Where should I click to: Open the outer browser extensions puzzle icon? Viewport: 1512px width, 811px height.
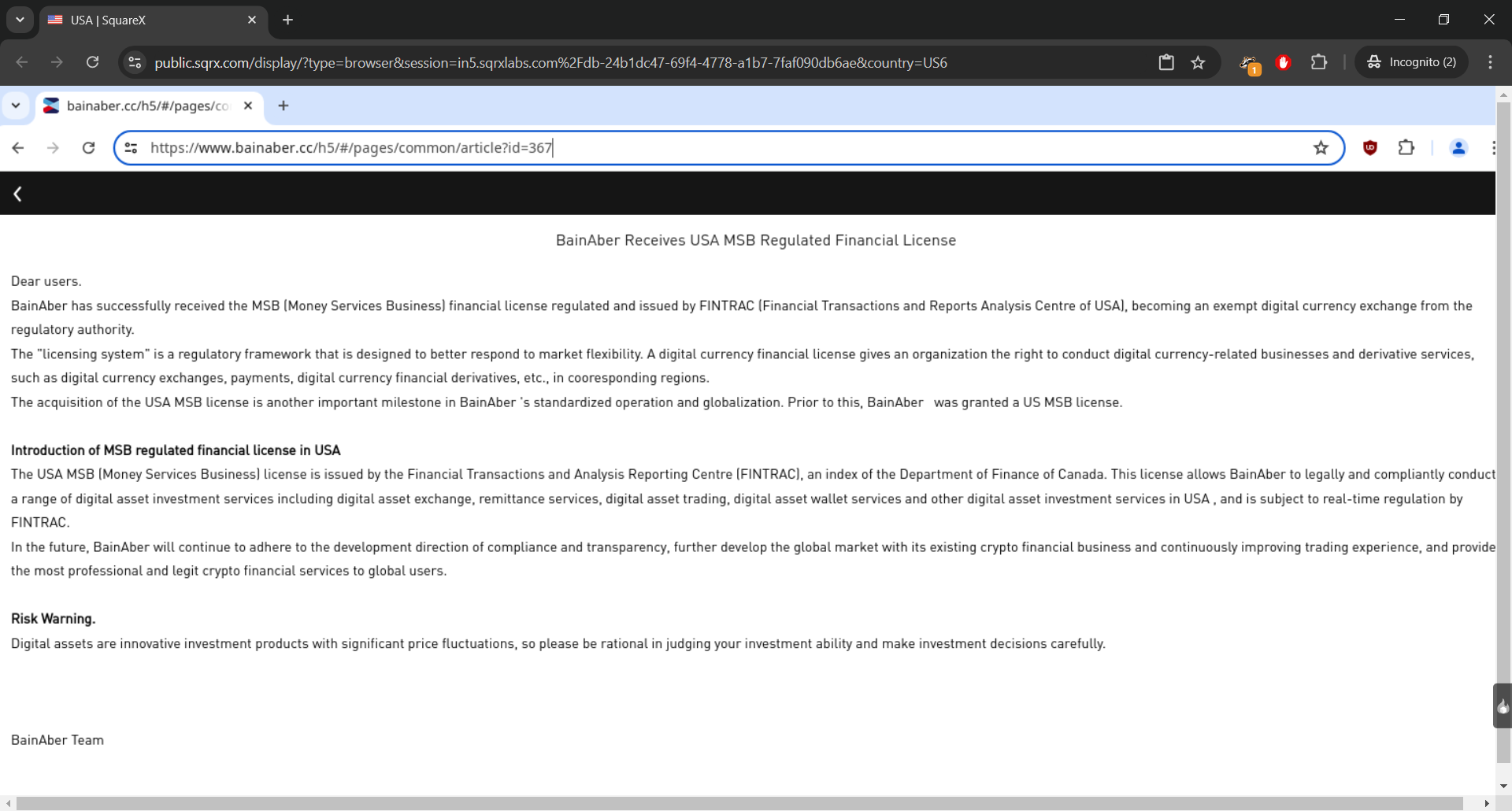(1319, 62)
